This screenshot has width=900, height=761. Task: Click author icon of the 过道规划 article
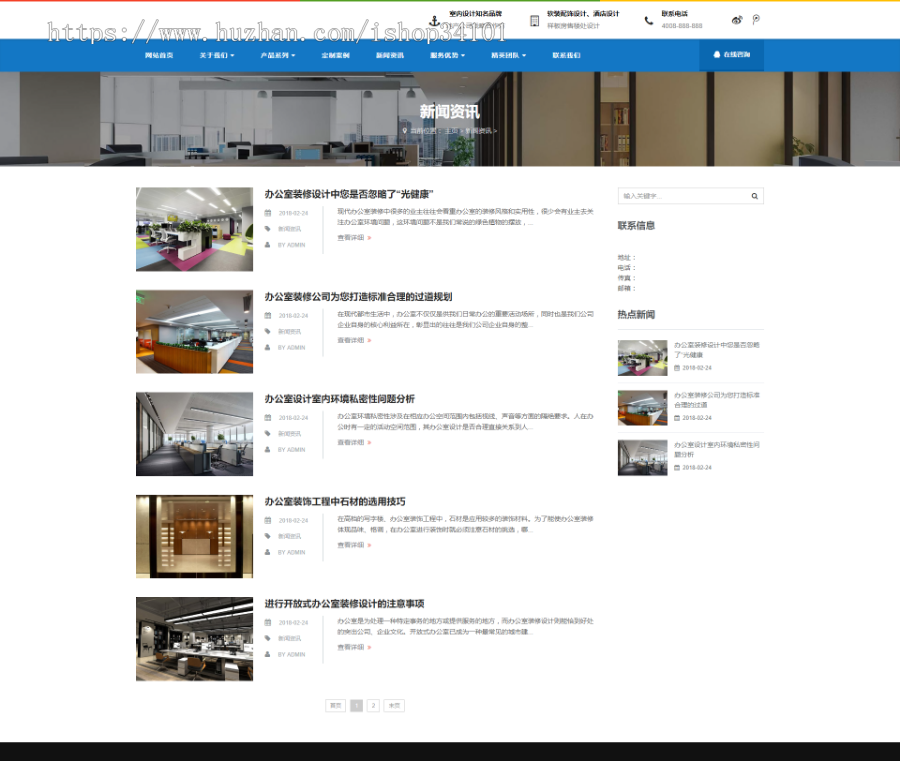(x=267, y=347)
